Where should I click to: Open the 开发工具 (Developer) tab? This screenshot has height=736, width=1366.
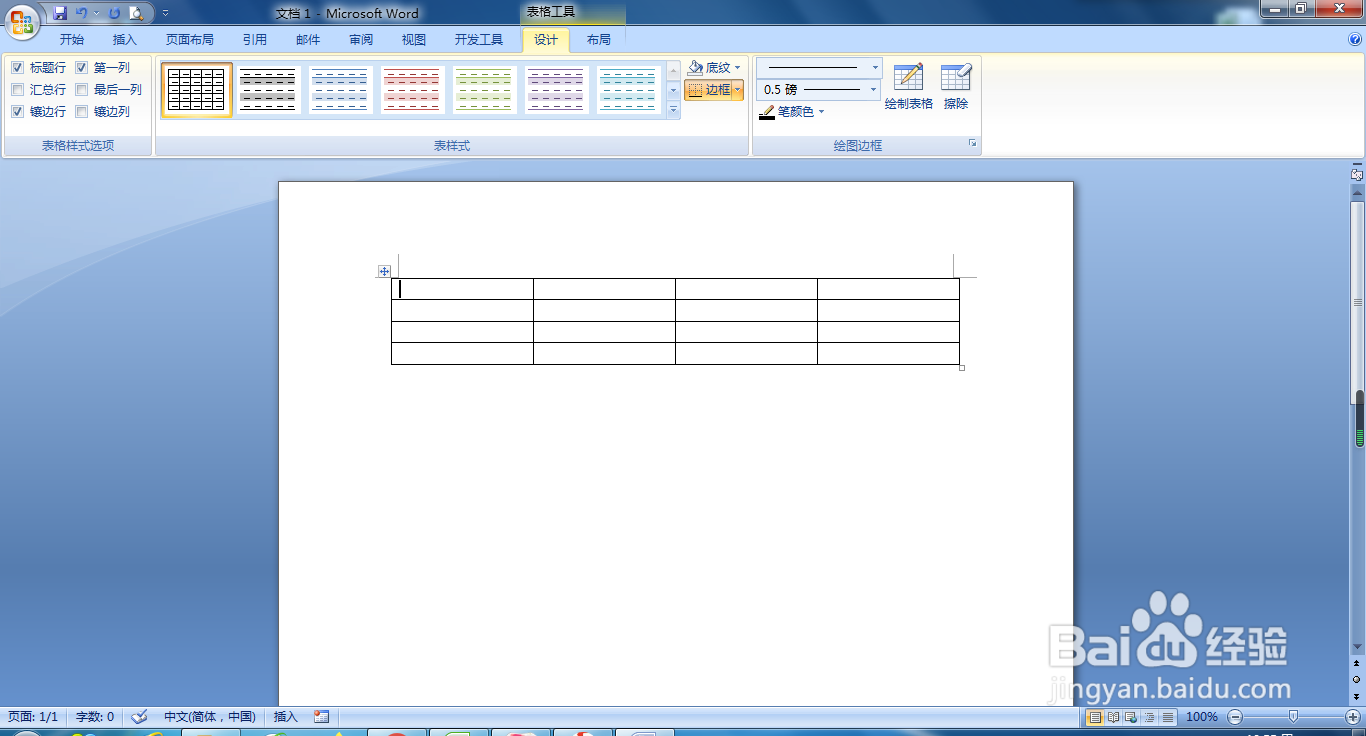(479, 40)
